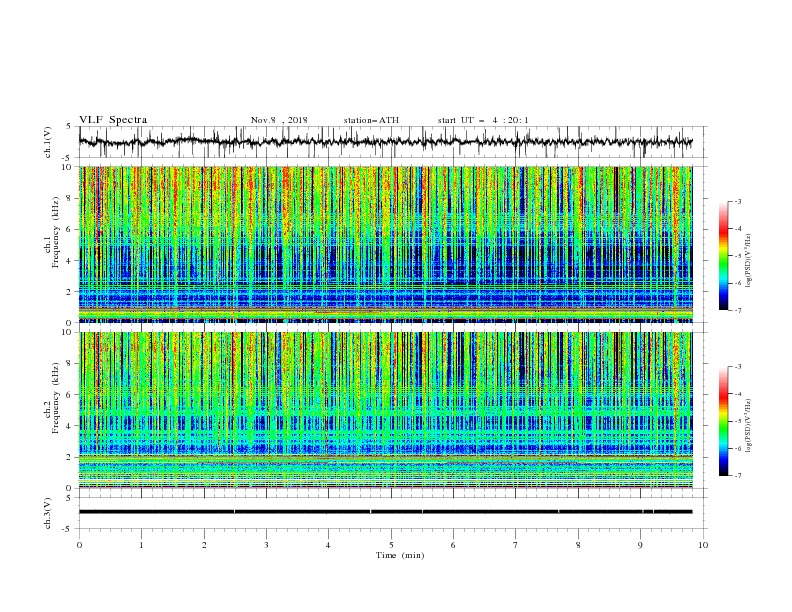Click the "-7" tick on ch.1 colorbar
This screenshot has width=792, height=612.
(737, 311)
